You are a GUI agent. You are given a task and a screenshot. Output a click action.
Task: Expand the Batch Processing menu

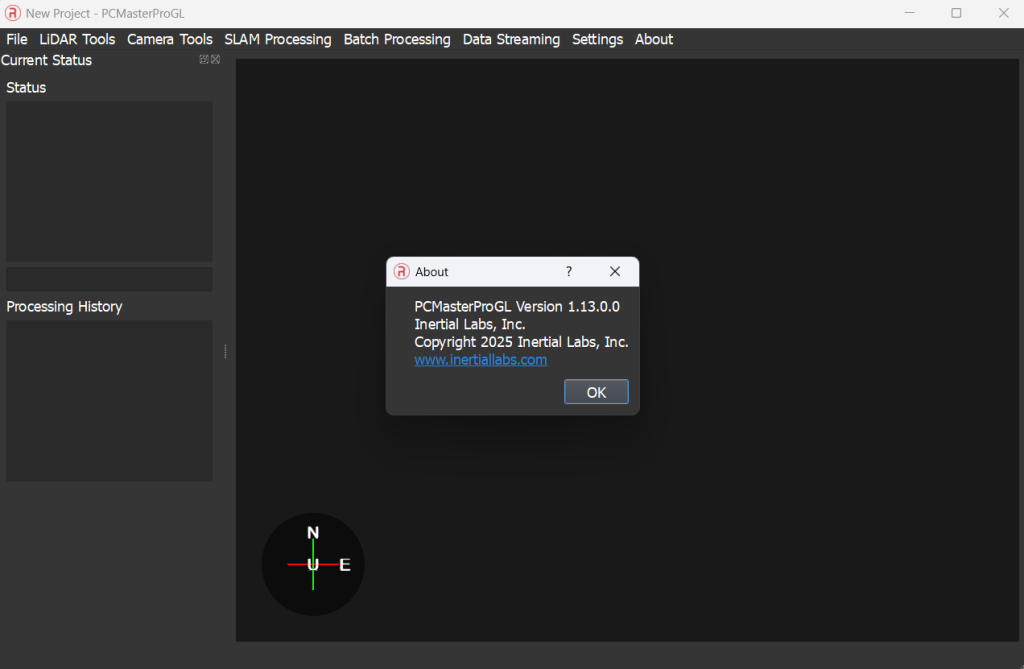(397, 39)
